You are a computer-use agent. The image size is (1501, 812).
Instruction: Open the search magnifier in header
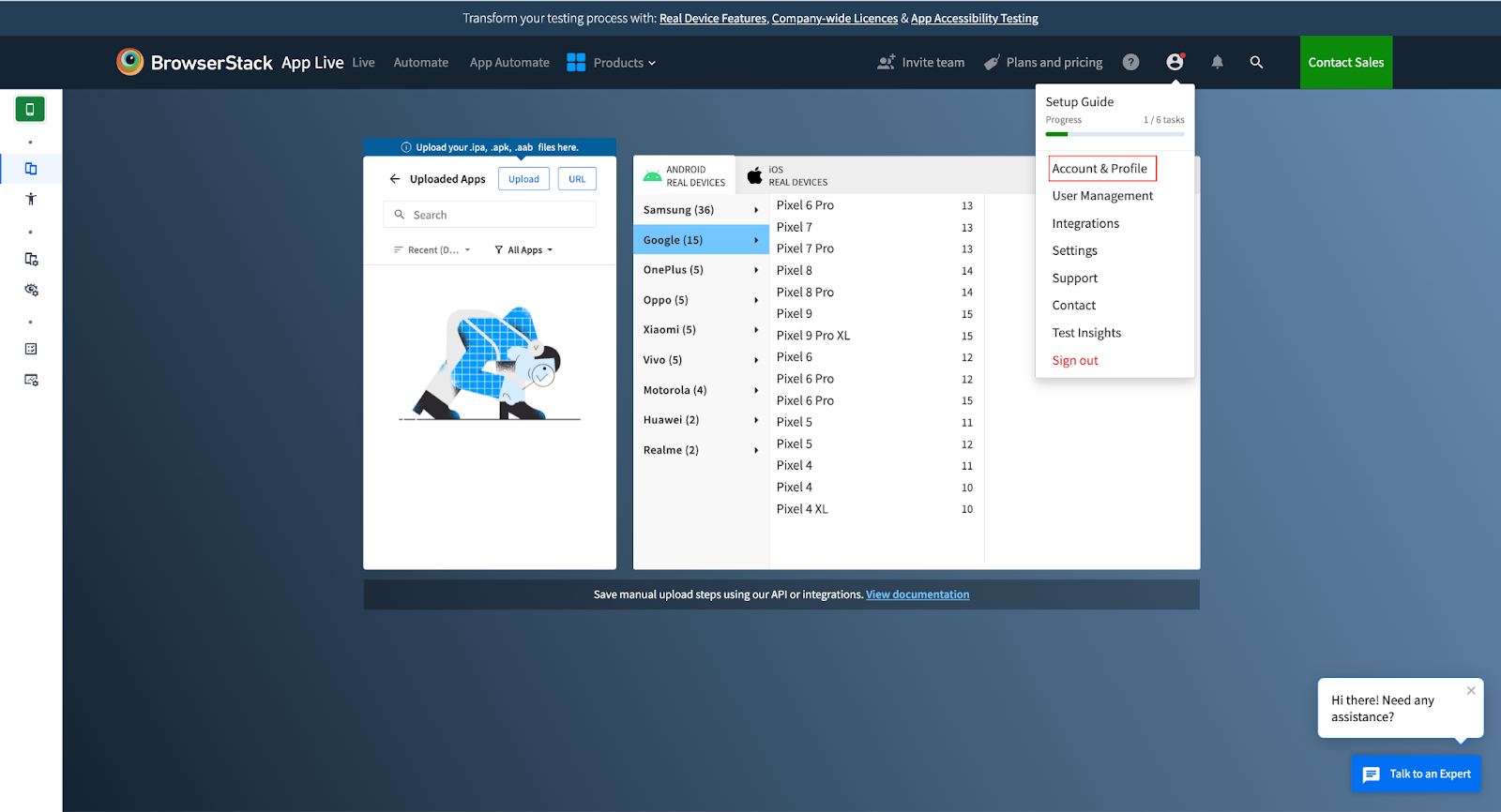click(x=1256, y=63)
